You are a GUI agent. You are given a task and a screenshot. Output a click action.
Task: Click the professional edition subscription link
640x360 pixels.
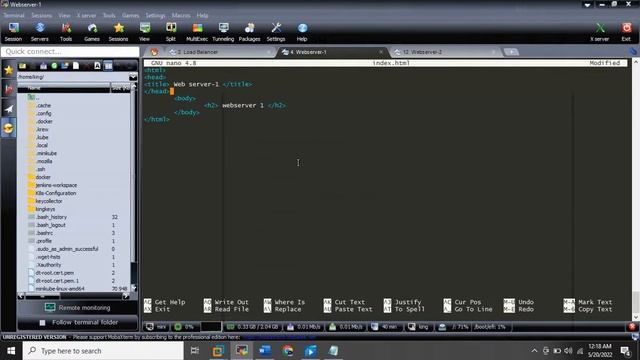click(280, 337)
